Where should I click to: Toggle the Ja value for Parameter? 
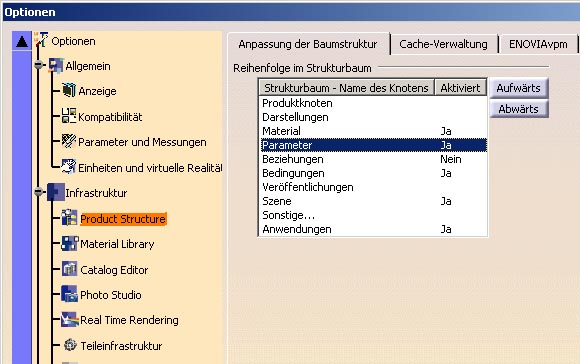tap(446, 145)
